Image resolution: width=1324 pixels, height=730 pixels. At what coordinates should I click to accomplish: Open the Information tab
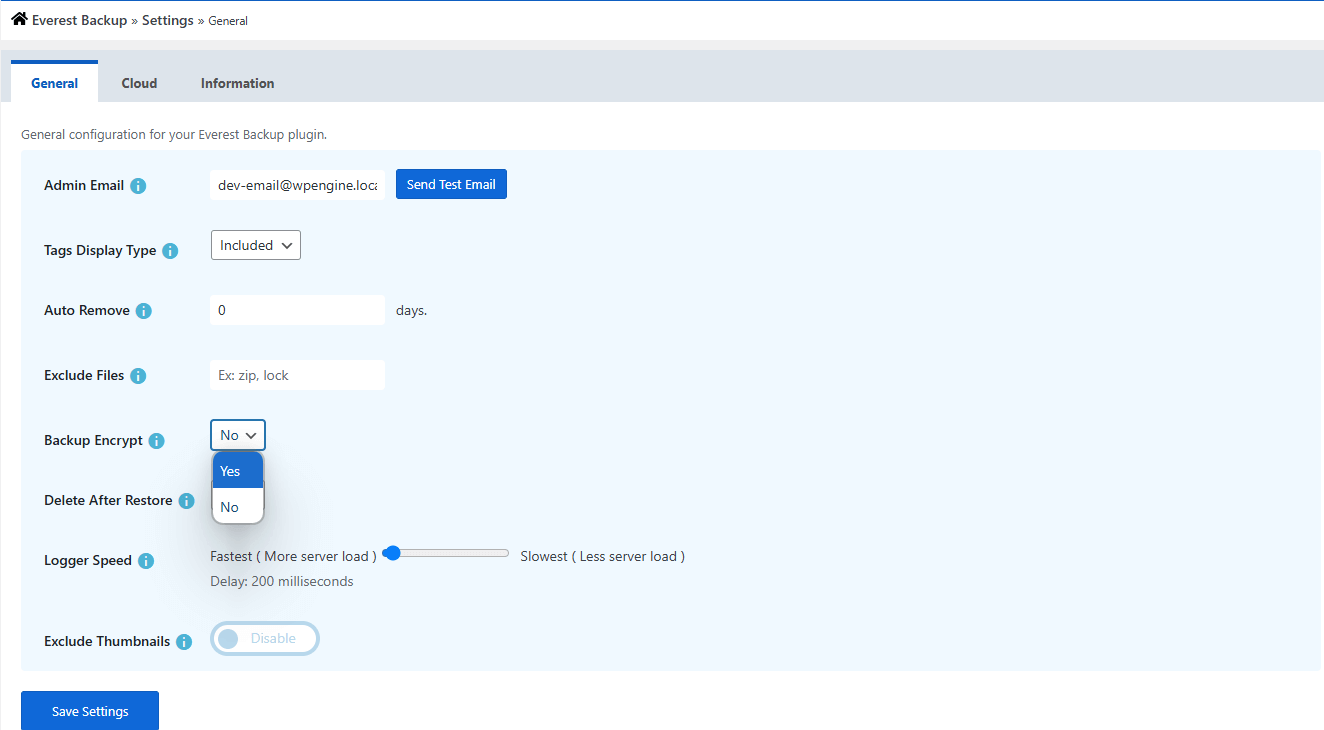[x=237, y=83]
